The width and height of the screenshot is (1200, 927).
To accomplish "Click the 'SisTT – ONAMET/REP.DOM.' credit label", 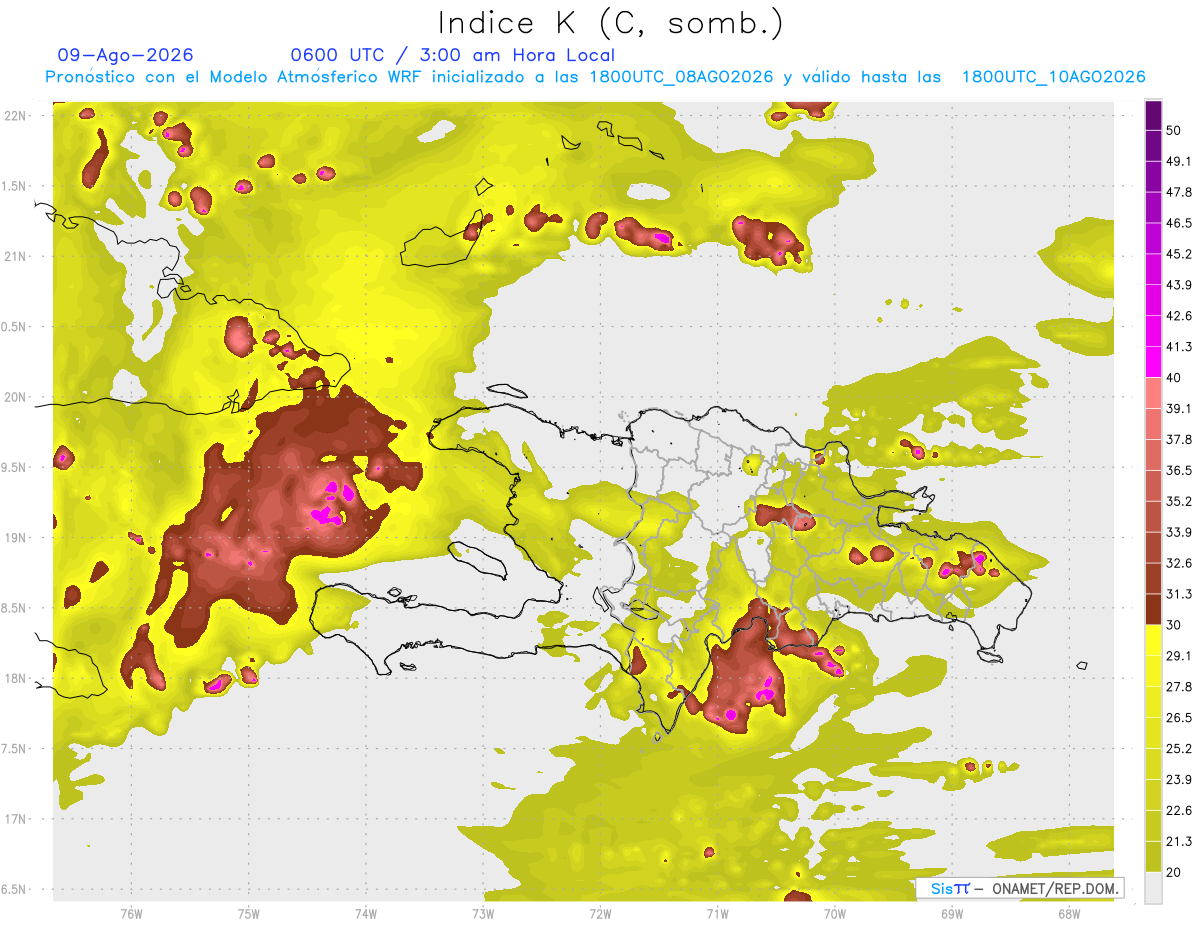I will (1020, 888).
